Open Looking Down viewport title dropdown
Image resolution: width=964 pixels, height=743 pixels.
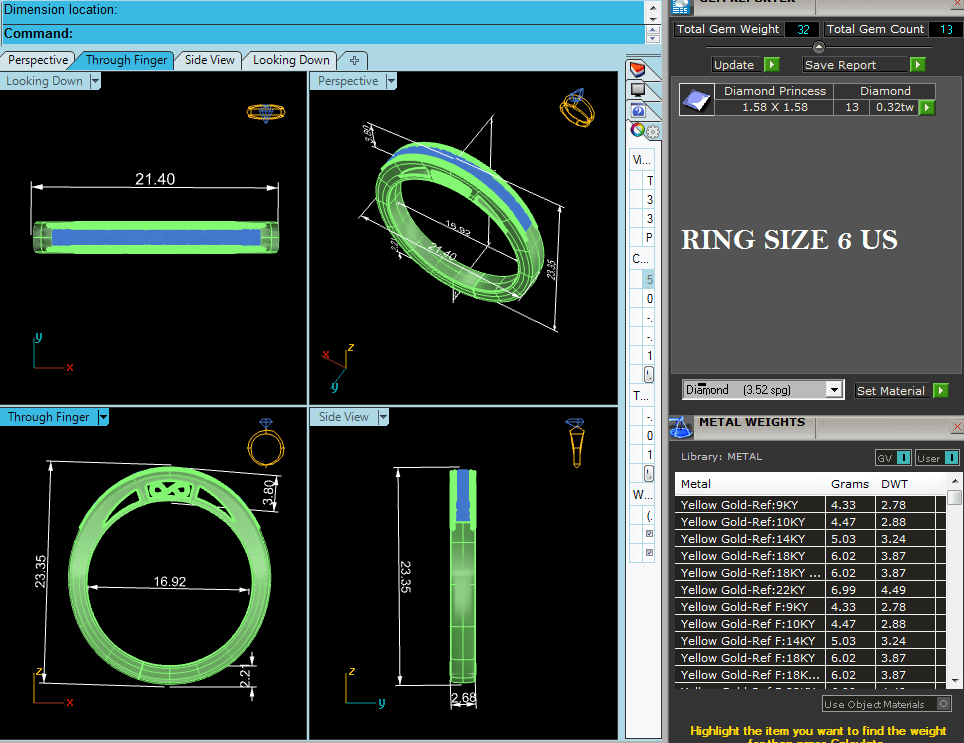95,81
